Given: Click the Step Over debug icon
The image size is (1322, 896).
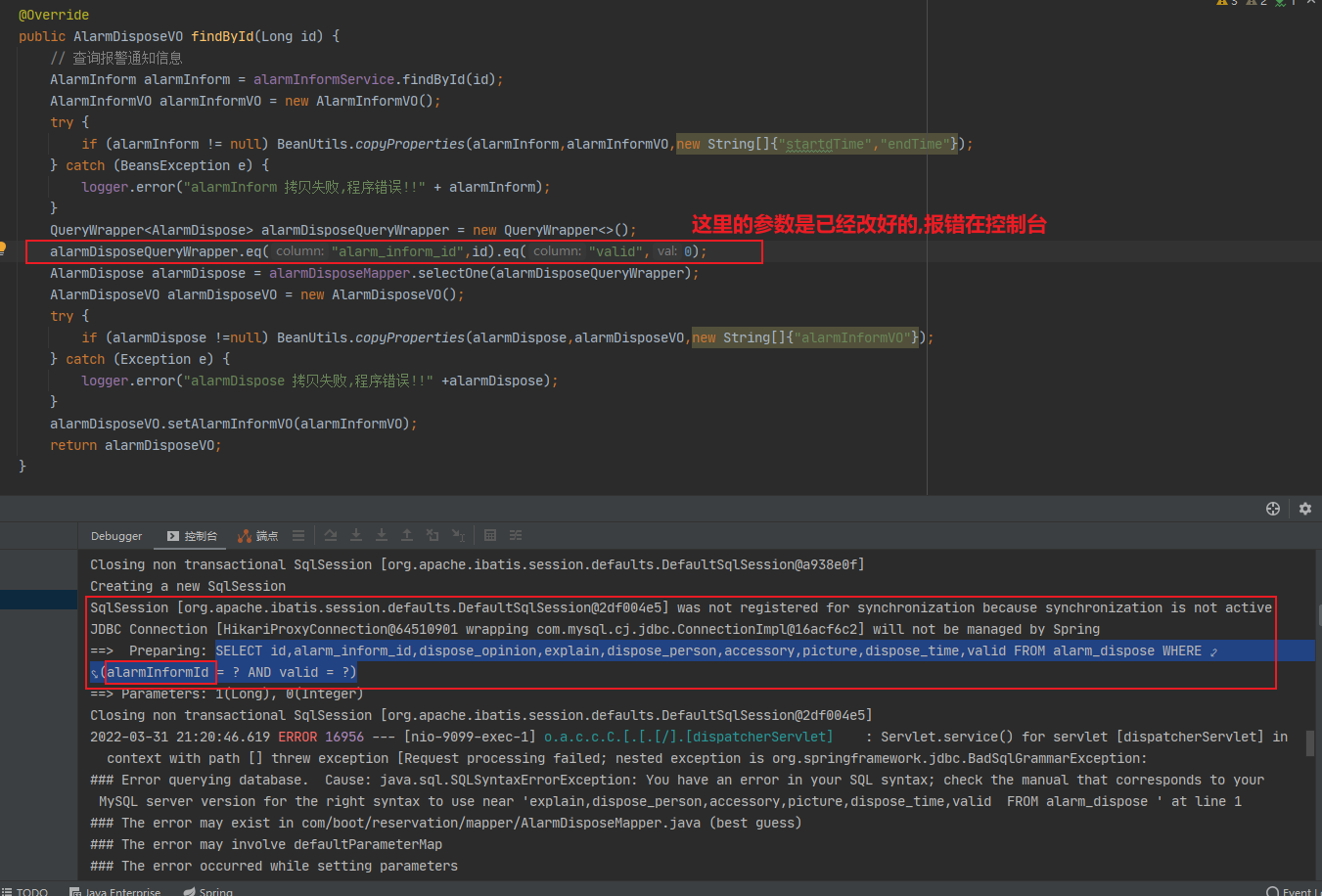Looking at the screenshot, I should click(331, 535).
